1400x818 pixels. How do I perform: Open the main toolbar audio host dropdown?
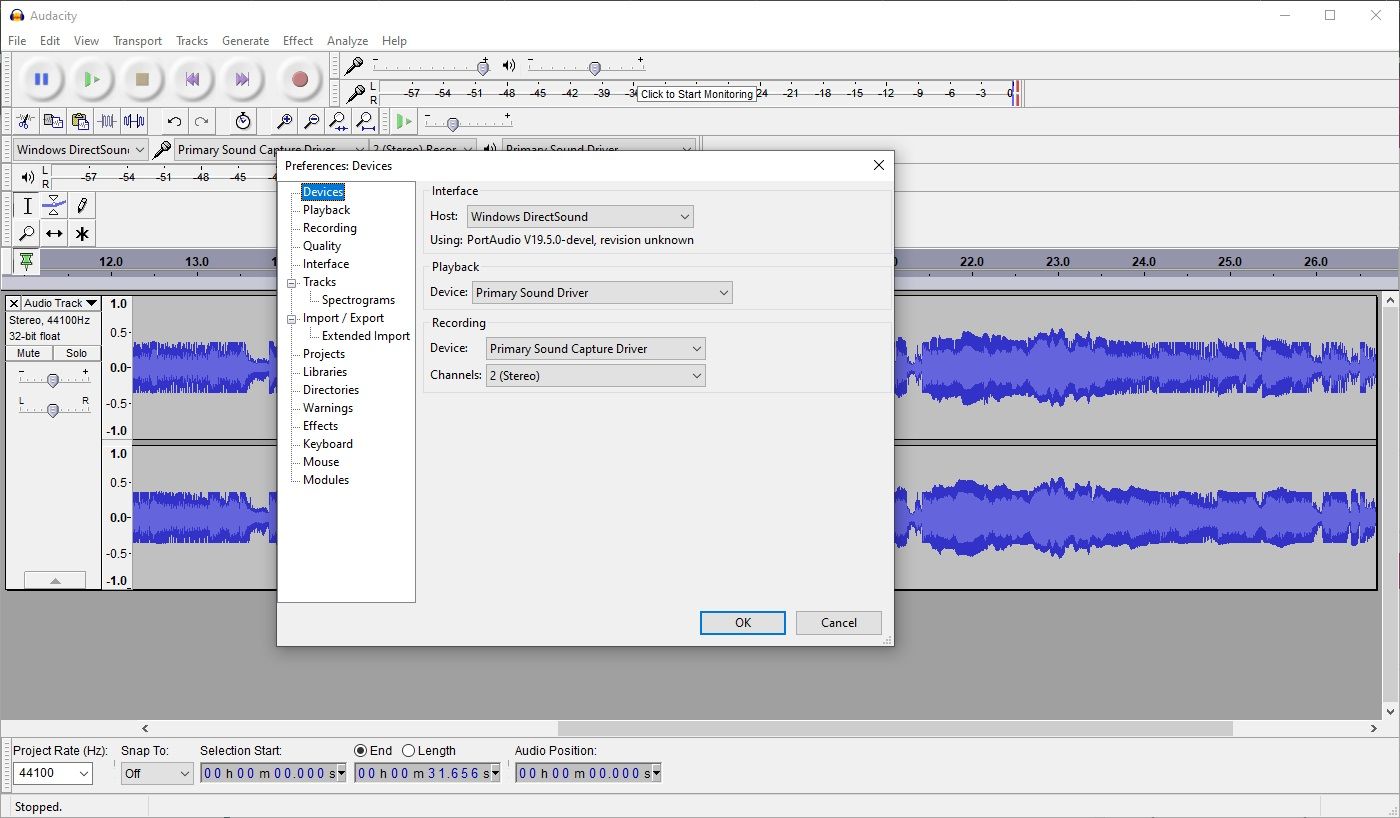point(81,149)
